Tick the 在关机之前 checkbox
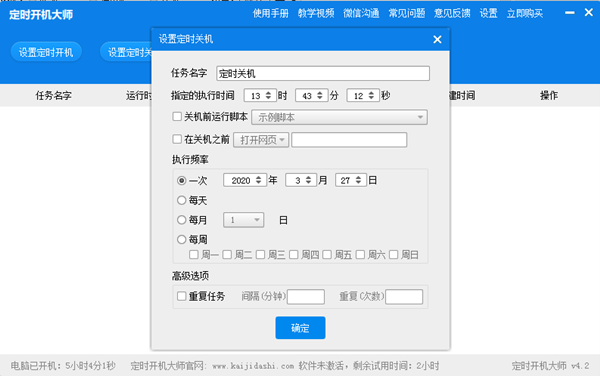600x377 pixels. (177, 139)
